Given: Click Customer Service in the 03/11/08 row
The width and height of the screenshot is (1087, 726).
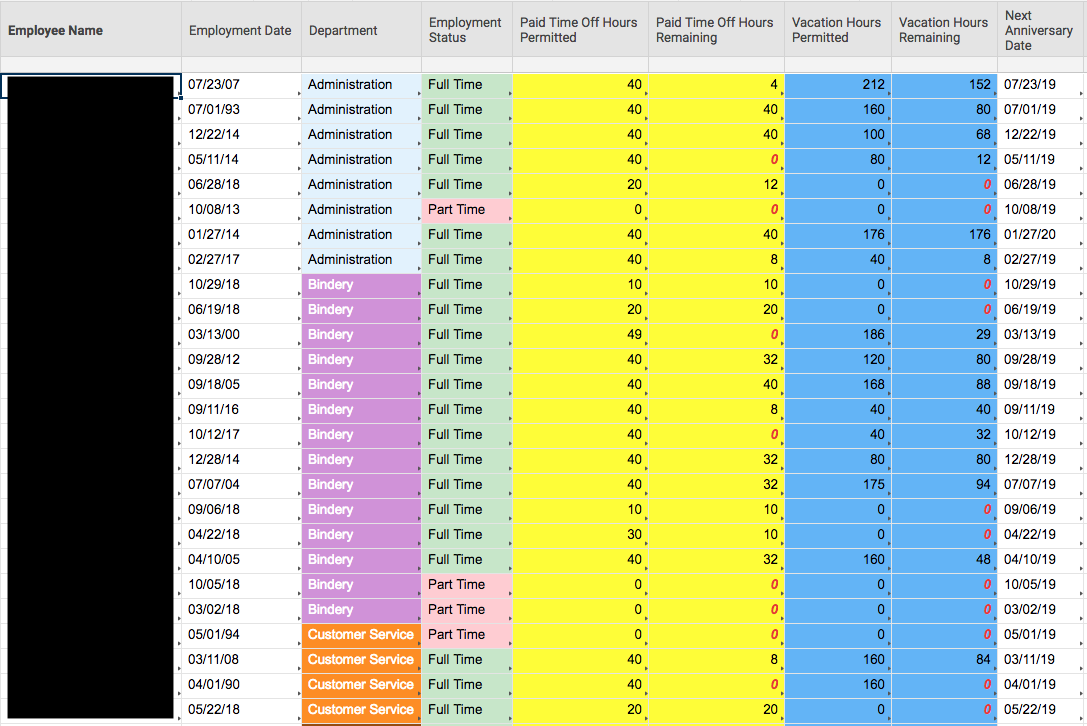Looking at the screenshot, I should coord(361,659).
